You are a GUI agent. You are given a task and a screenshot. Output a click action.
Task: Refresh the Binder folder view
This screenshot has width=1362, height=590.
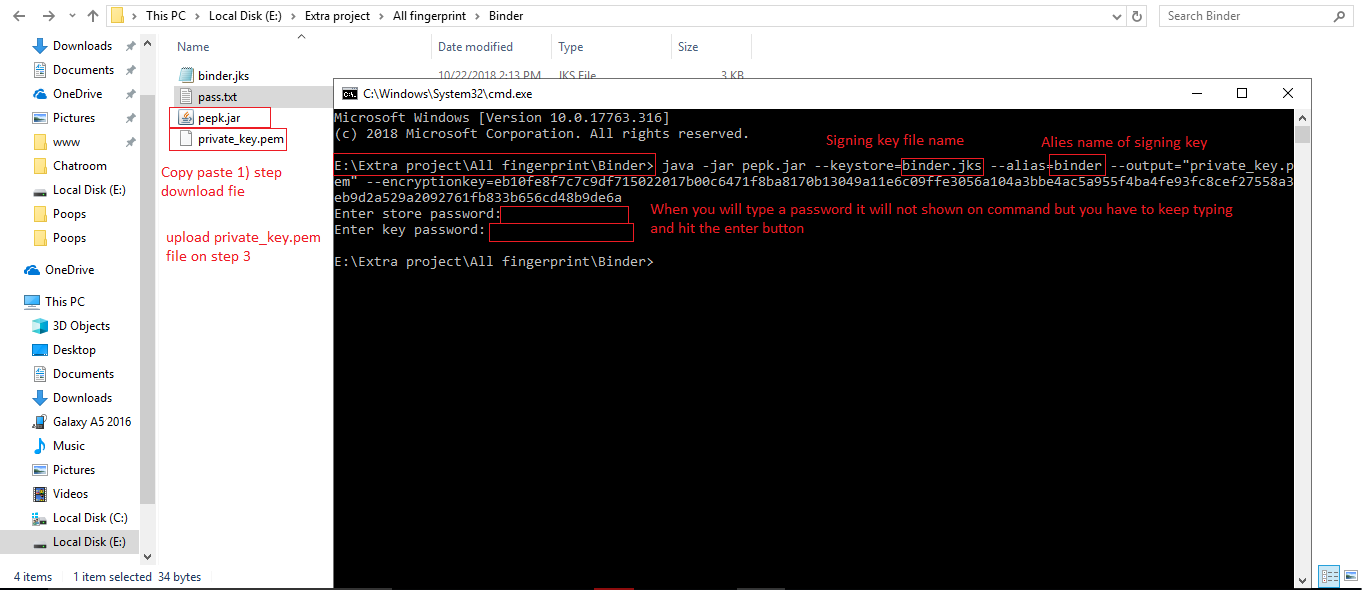tap(1138, 16)
